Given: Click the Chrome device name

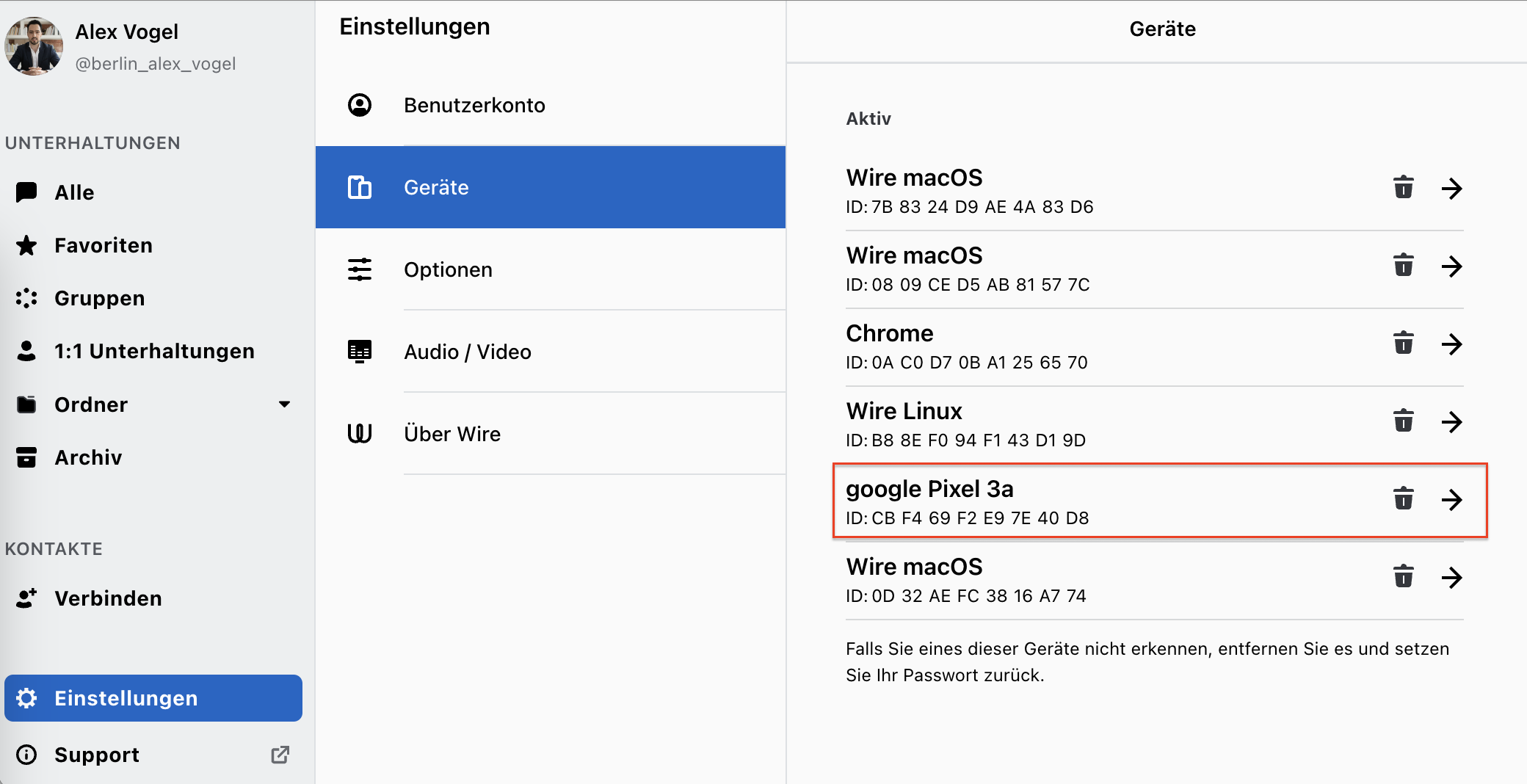Looking at the screenshot, I should click(889, 333).
